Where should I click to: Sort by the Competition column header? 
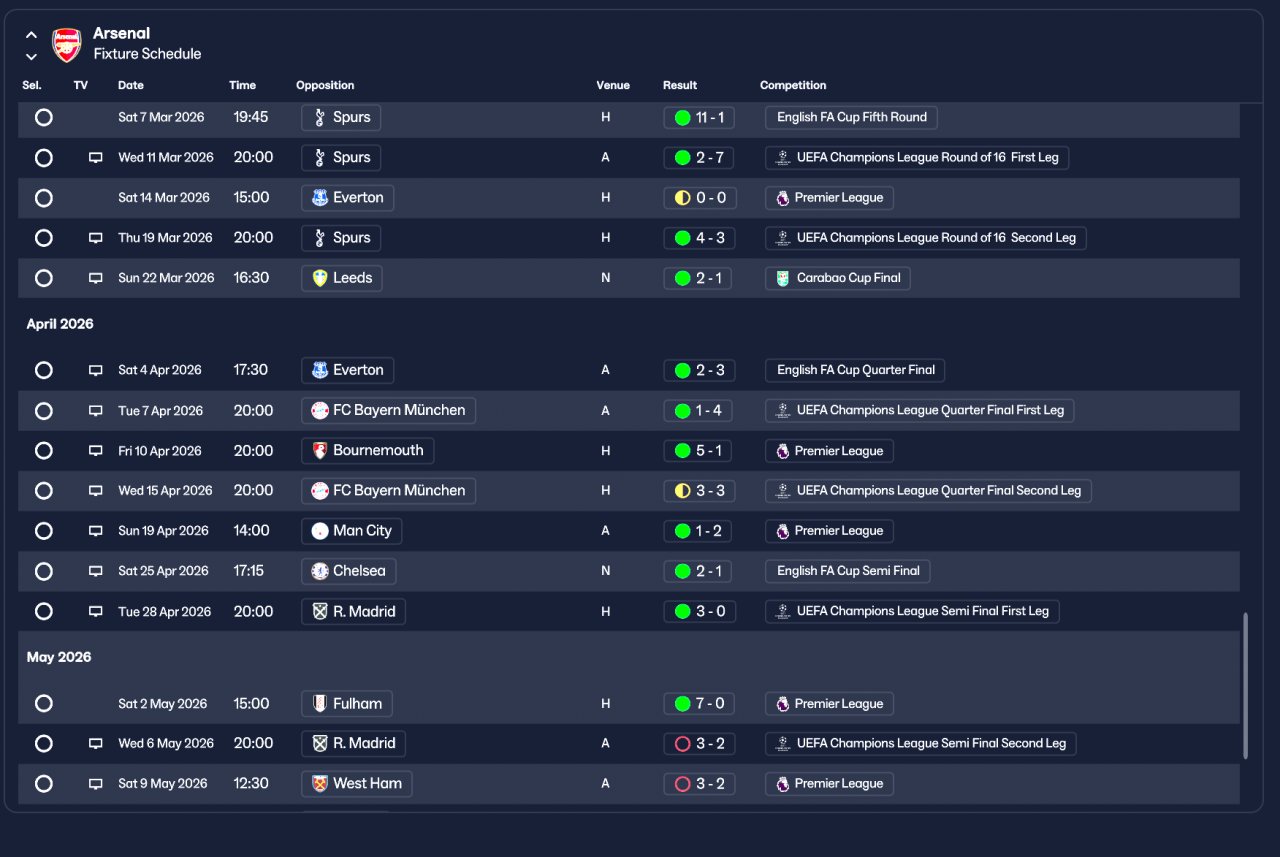click(x=793, y=86)
